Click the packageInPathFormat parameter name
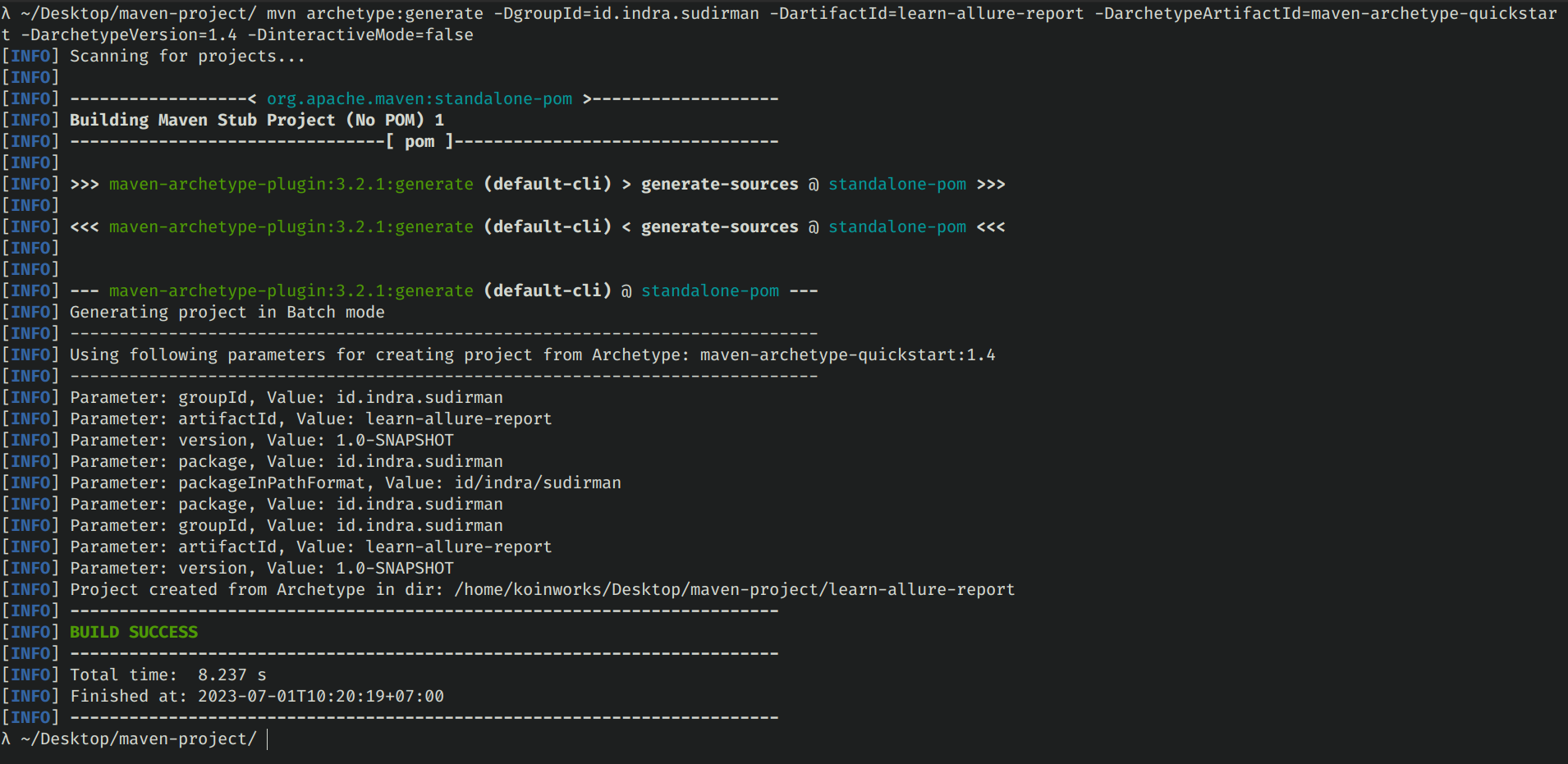1568x764 pixels. click(271, 483)
